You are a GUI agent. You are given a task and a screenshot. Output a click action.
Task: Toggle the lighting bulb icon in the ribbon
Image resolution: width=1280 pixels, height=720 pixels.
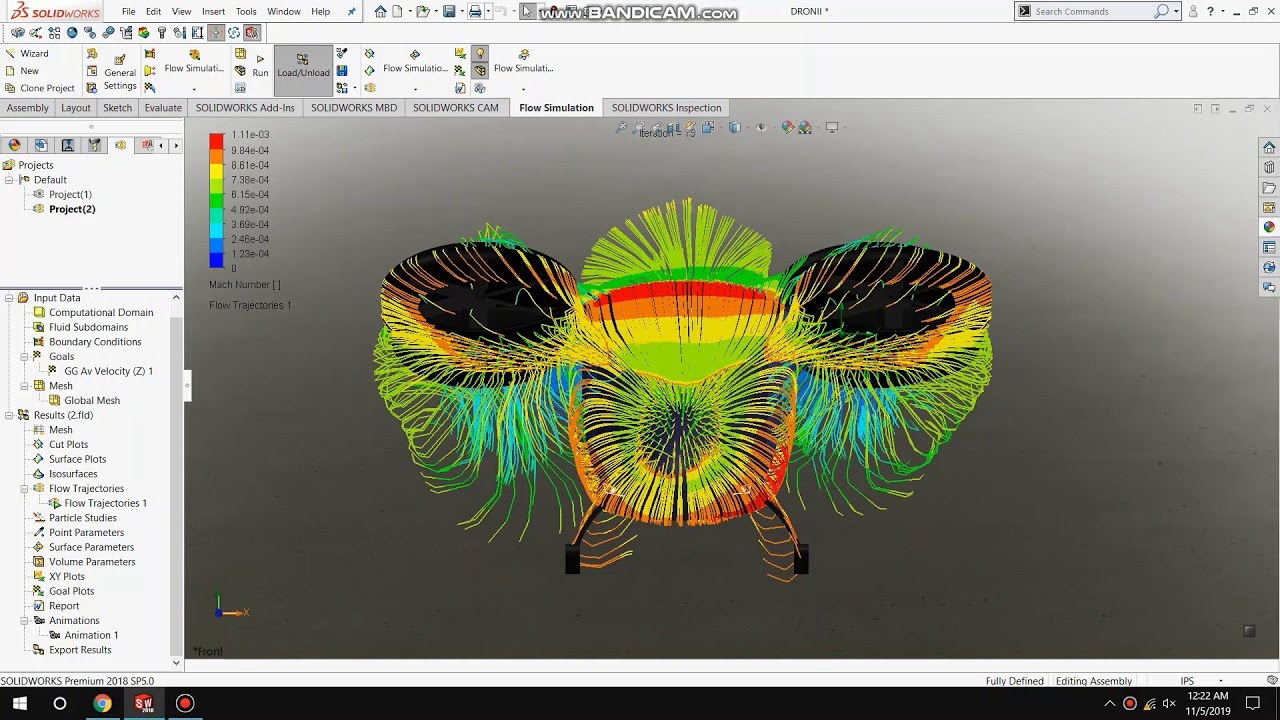480,54
